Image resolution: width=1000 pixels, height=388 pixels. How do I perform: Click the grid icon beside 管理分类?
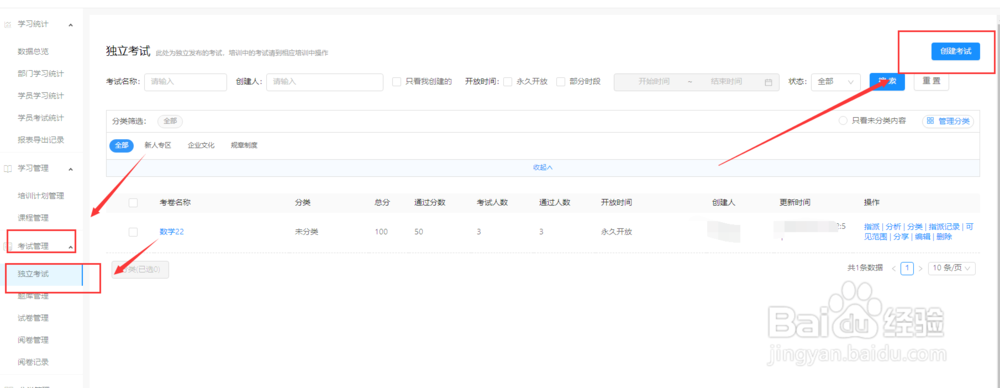click(930, 121)
